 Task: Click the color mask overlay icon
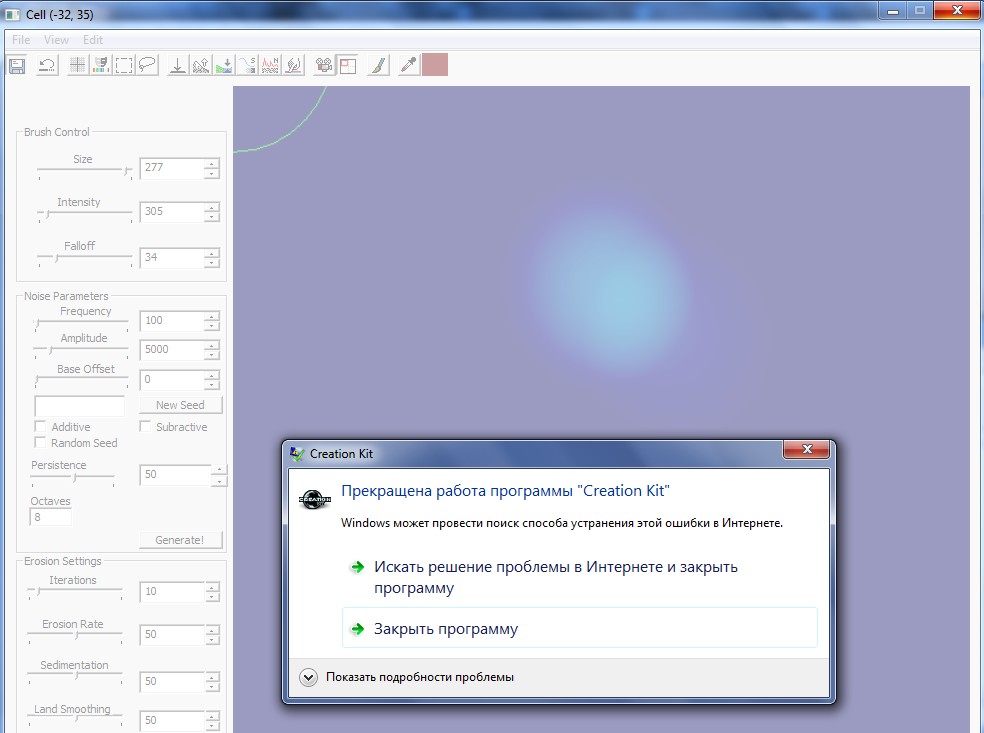click(x=100, y=65)
